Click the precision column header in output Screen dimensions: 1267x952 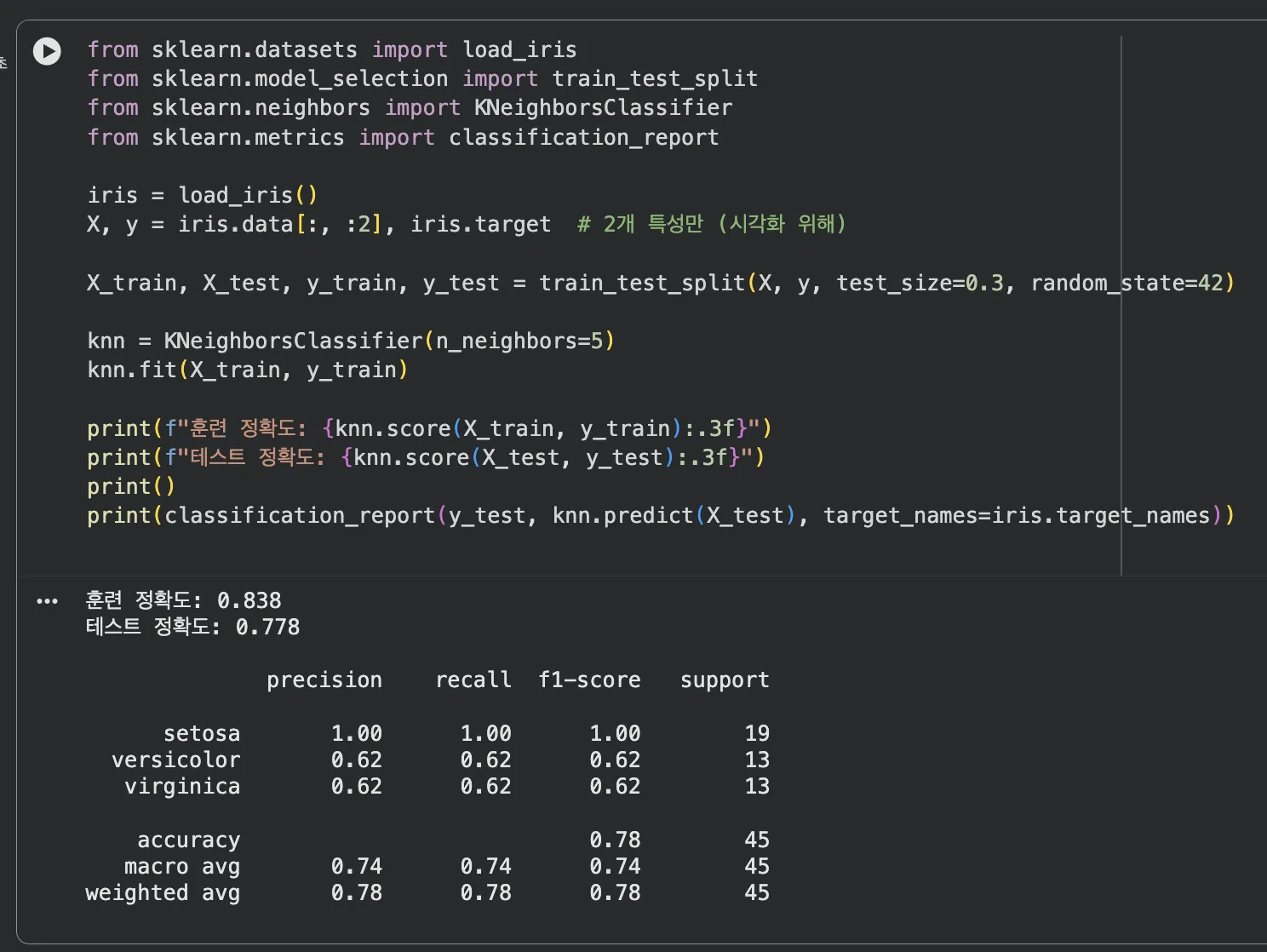(324, 680)
